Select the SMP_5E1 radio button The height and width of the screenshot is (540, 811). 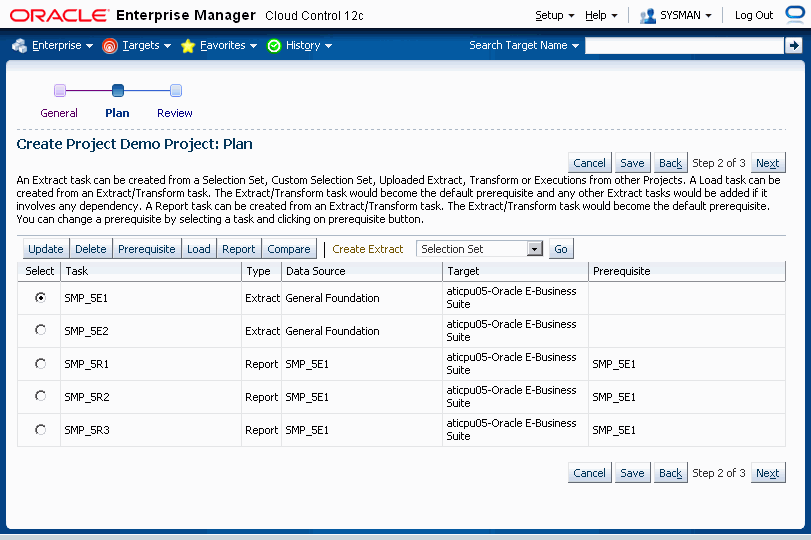coord(40,297)
